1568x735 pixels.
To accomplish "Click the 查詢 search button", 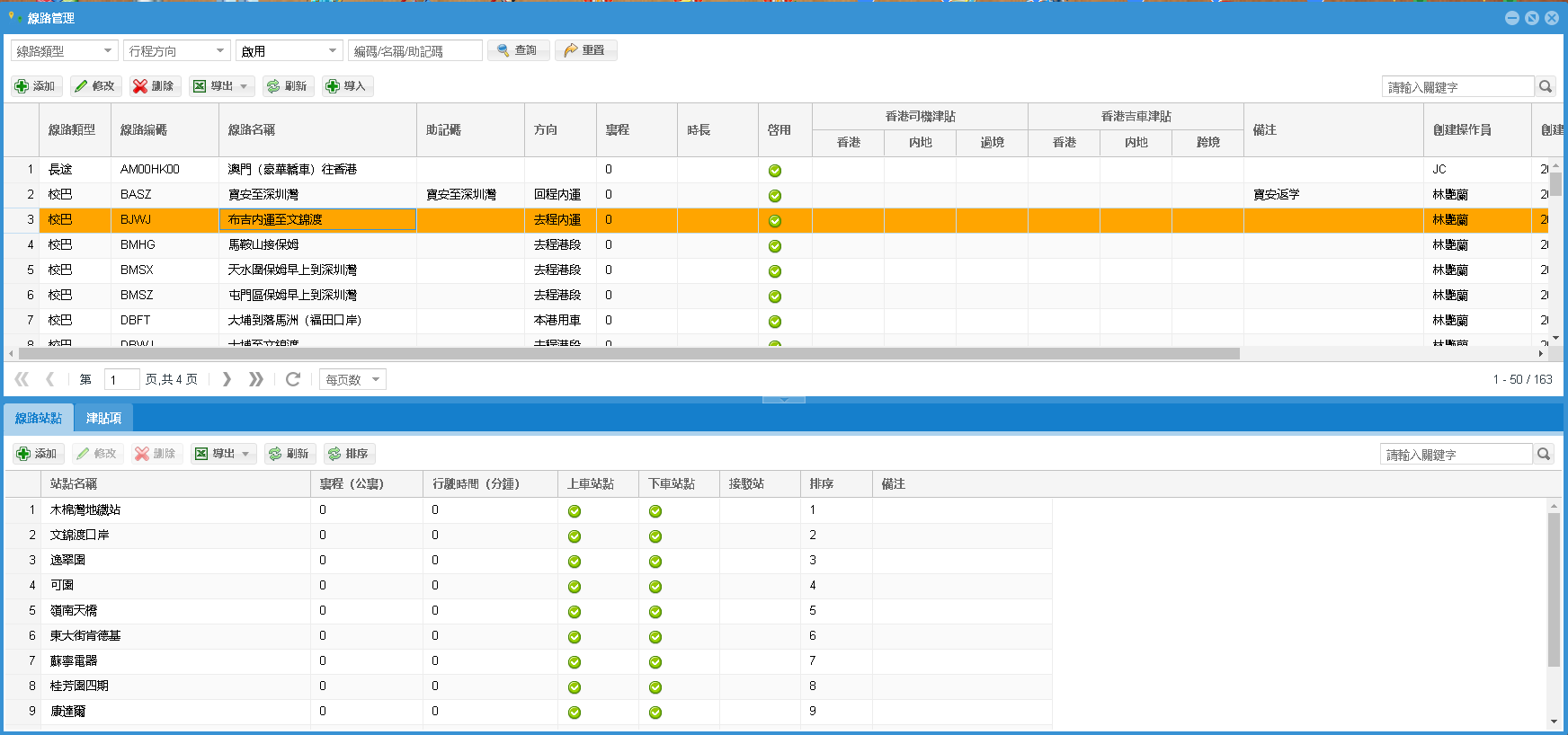I will pyautogui.click(x=517, y=50).
